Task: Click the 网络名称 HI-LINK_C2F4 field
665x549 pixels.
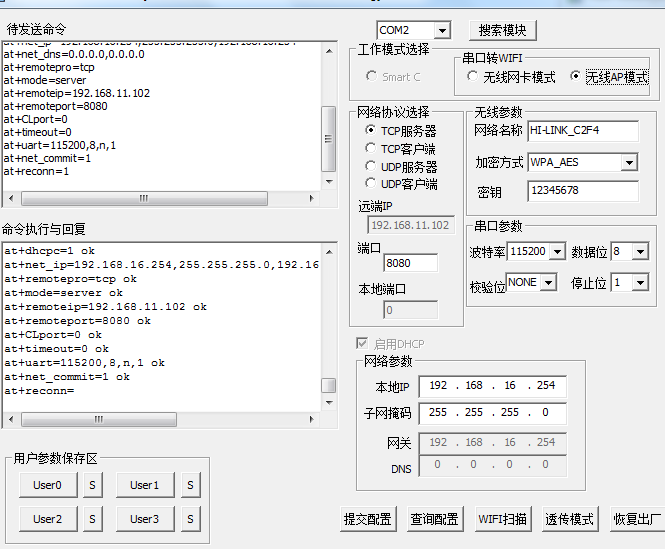Action: (x=582, y=131)
